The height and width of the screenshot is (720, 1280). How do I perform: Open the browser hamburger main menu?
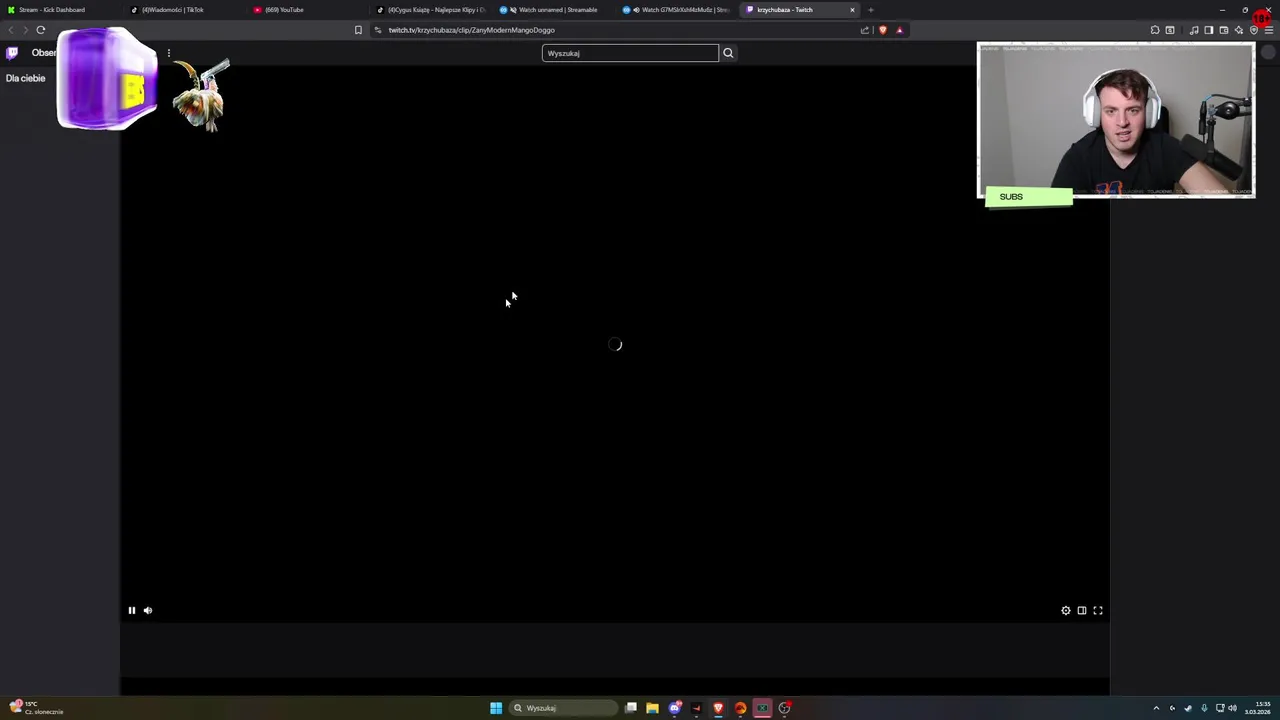click(1269, 30)
